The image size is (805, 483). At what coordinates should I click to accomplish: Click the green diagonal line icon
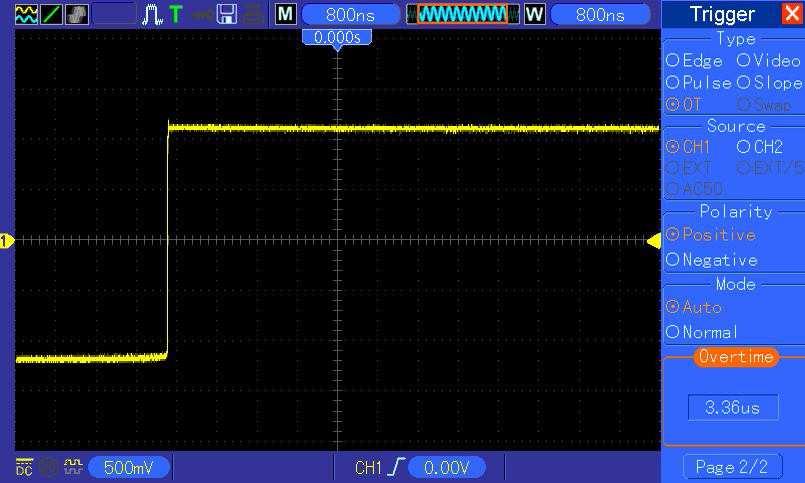pyautogui.click(x=52, y=14)
